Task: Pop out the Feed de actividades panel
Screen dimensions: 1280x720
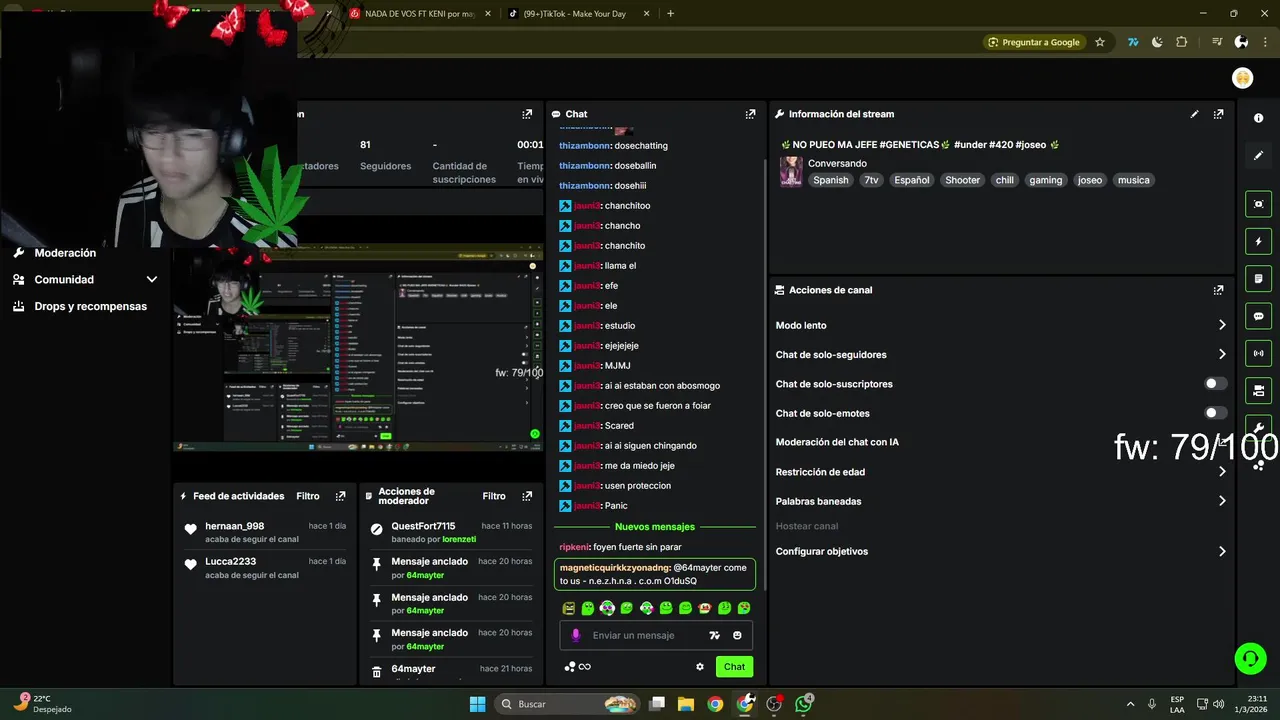Action: click(x=340, y=496)
